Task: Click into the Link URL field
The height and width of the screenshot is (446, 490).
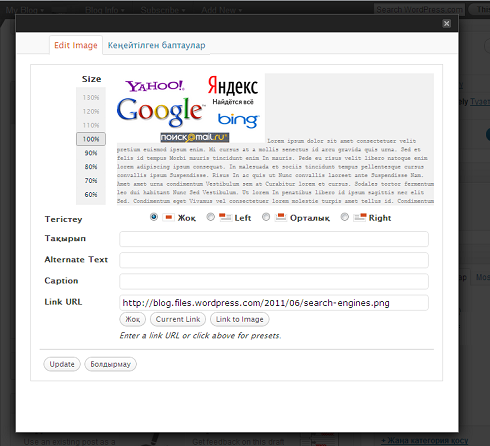Action: tap(274, 303)
